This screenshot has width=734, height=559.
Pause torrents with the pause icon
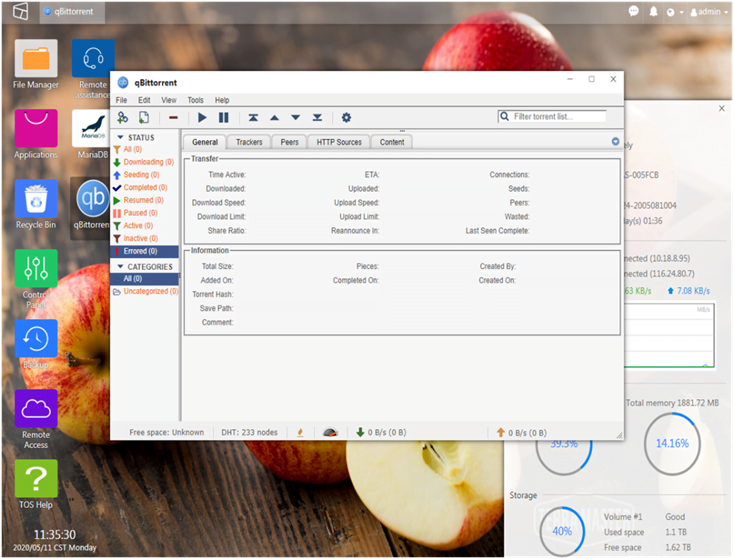tap(223, 118)
